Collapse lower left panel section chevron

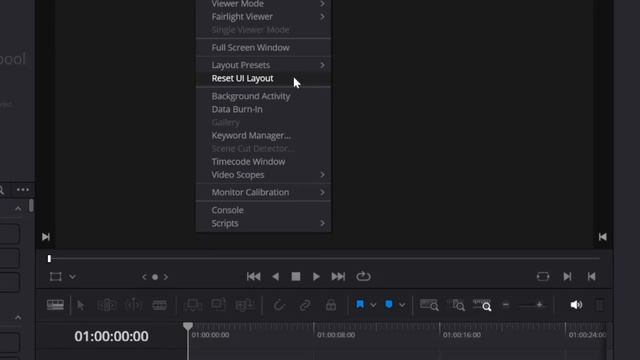click(x=18, y=318)
